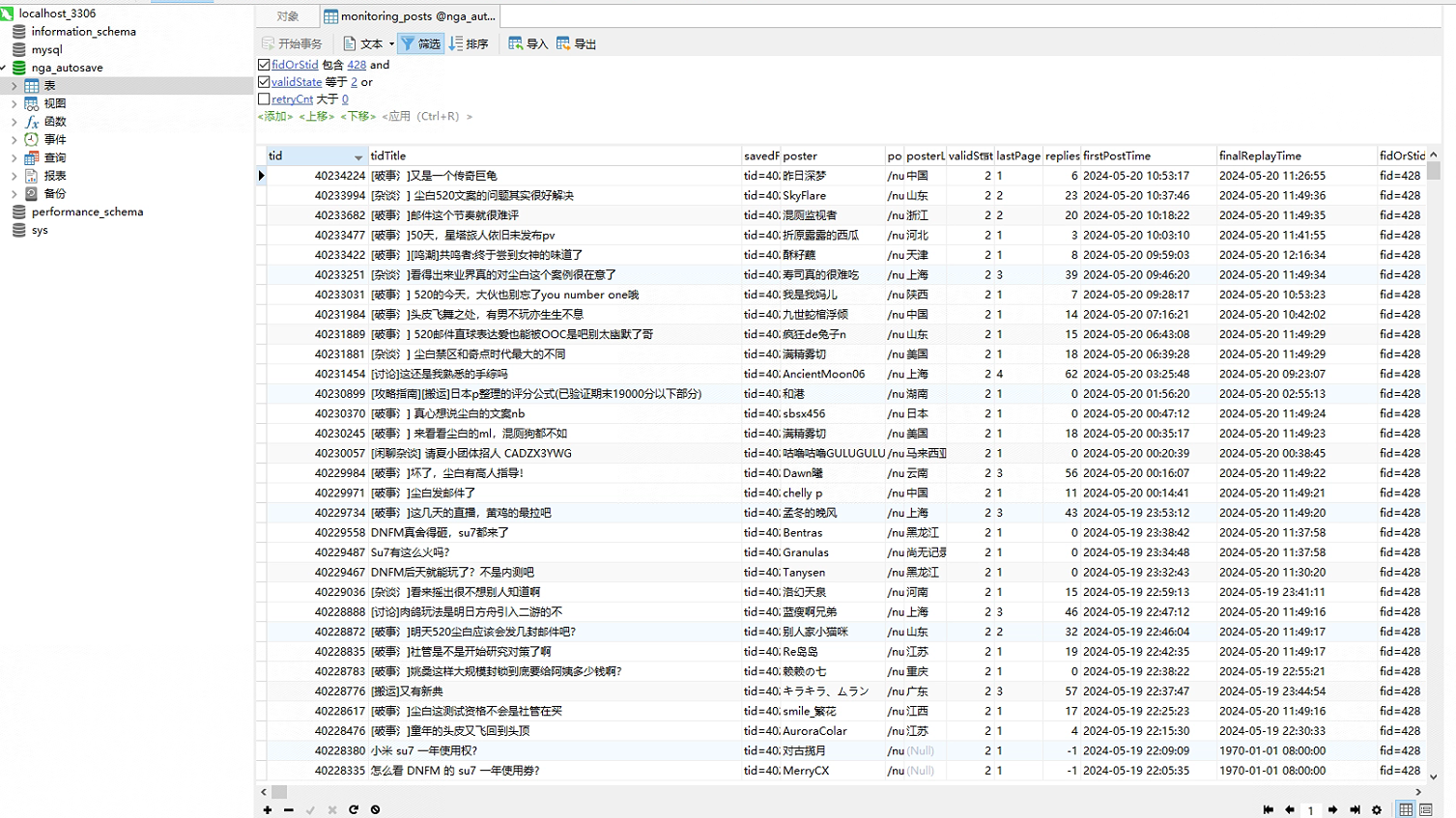Click the 排序 sort button

pyautogui.click(x=469, y=43)
